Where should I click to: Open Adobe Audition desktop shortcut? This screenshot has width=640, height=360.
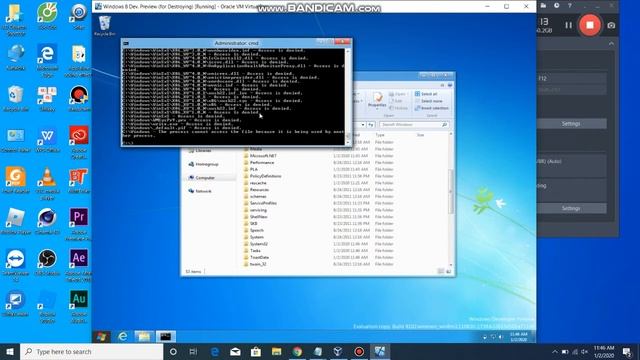pyautogui.click(x=78, y=307)
